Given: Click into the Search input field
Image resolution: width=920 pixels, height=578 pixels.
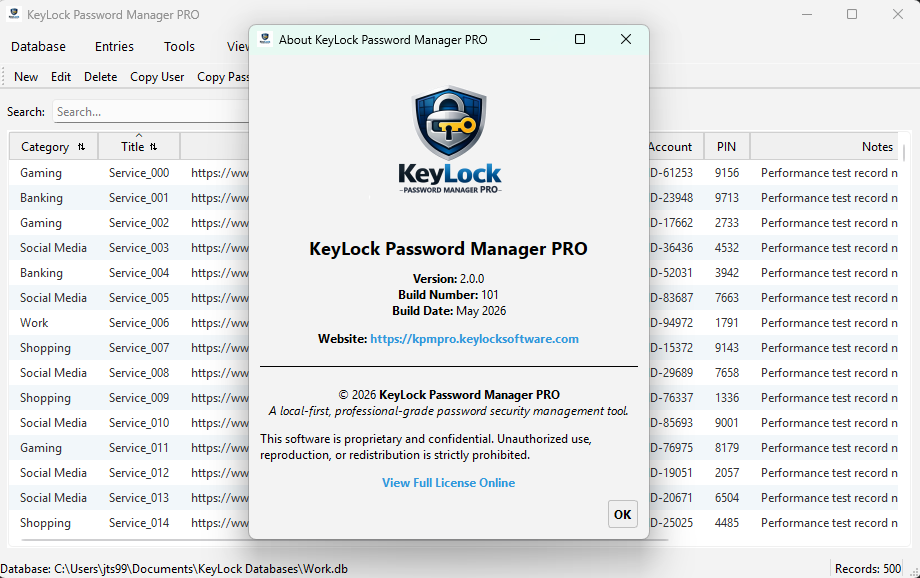Looking at the screenshot, I should (151, 111).
